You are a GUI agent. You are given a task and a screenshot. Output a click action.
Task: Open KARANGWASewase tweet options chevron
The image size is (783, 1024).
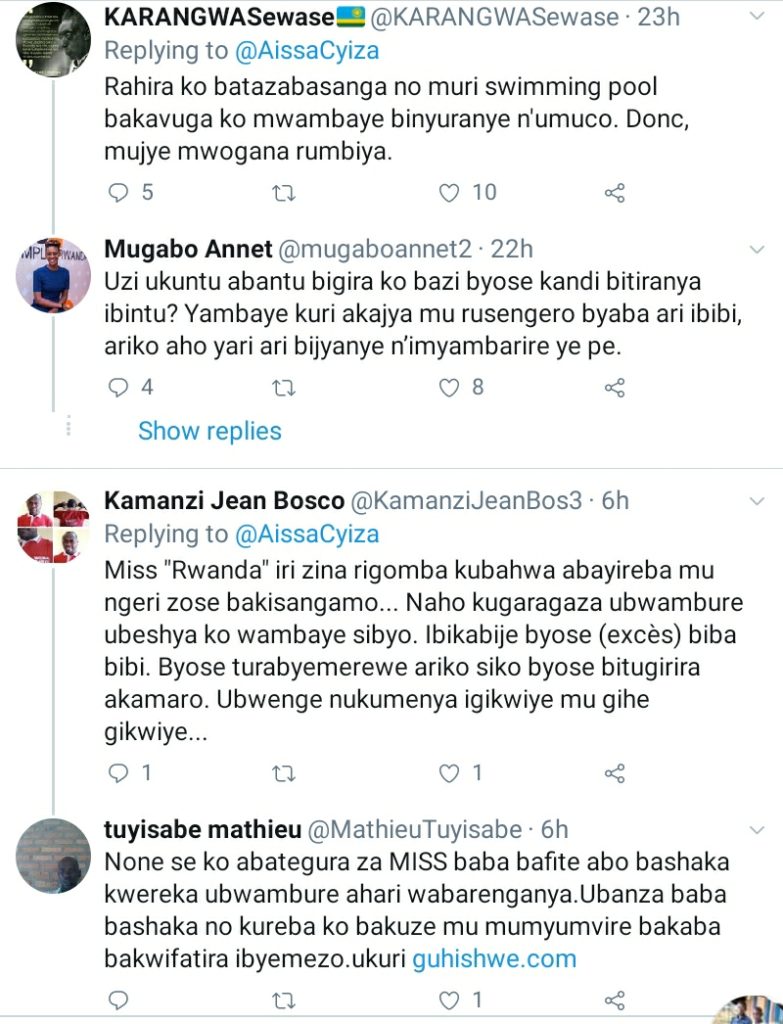757,18
